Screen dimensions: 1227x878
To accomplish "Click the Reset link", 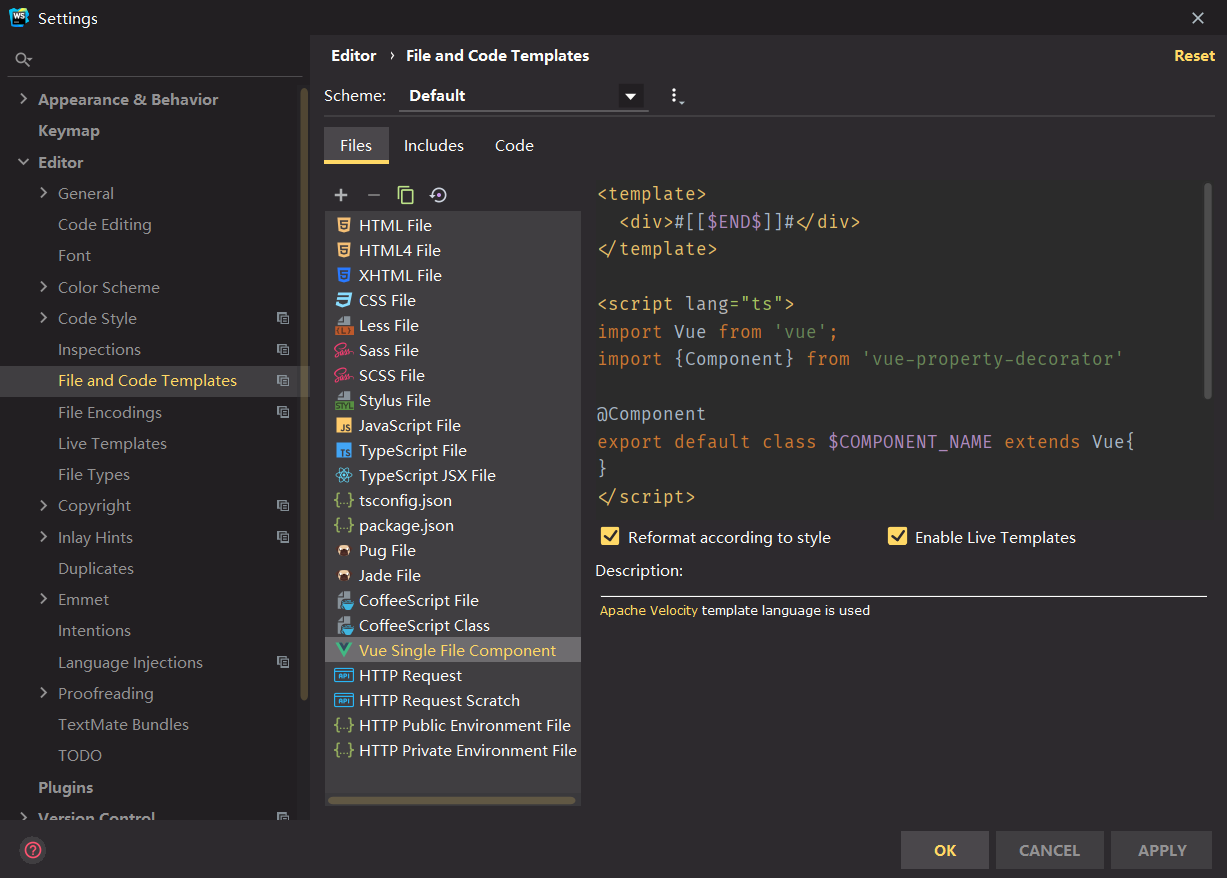I will pyautogui.click(x=1194, y=56).
